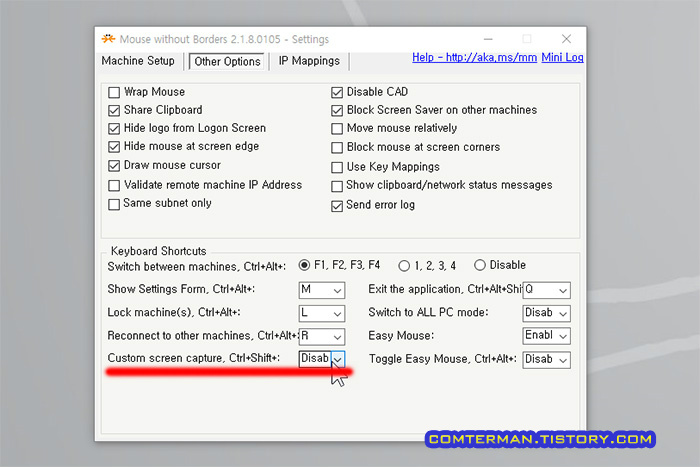The image size is (700, 467).
Task: Select the Other Options tab
Action: pos(227,62)
